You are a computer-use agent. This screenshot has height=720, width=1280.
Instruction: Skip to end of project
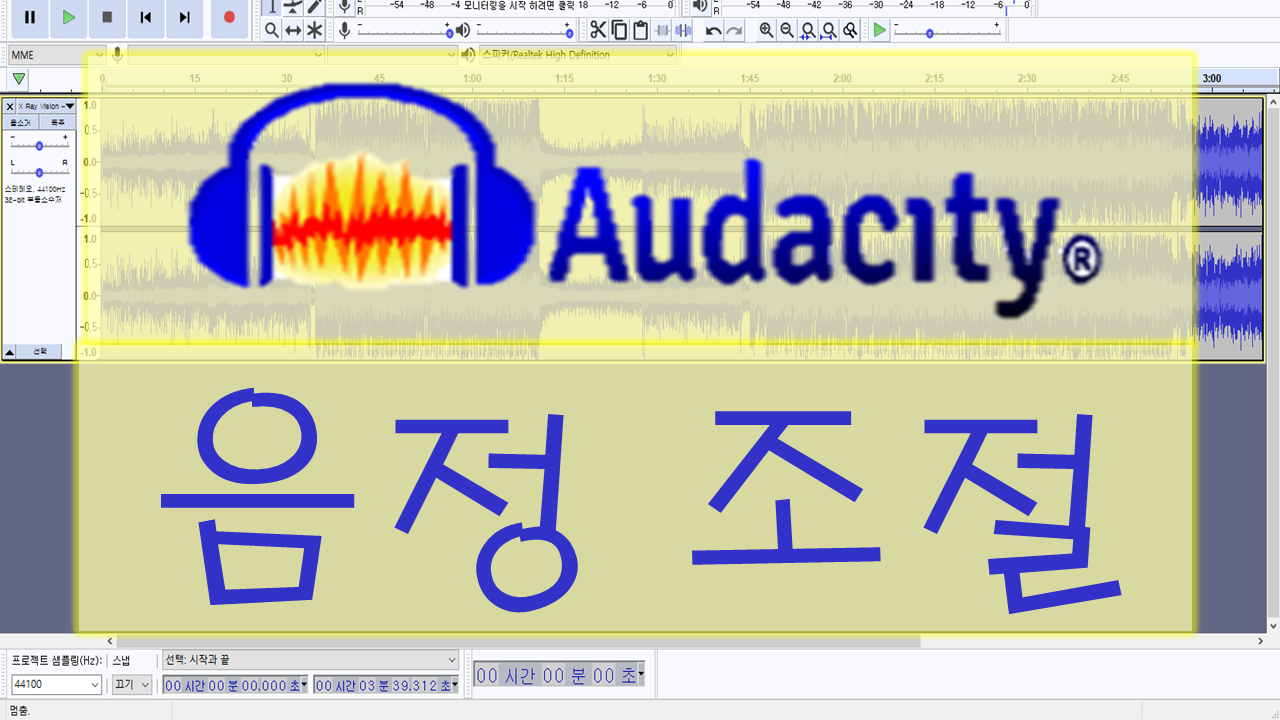(185, 17)
